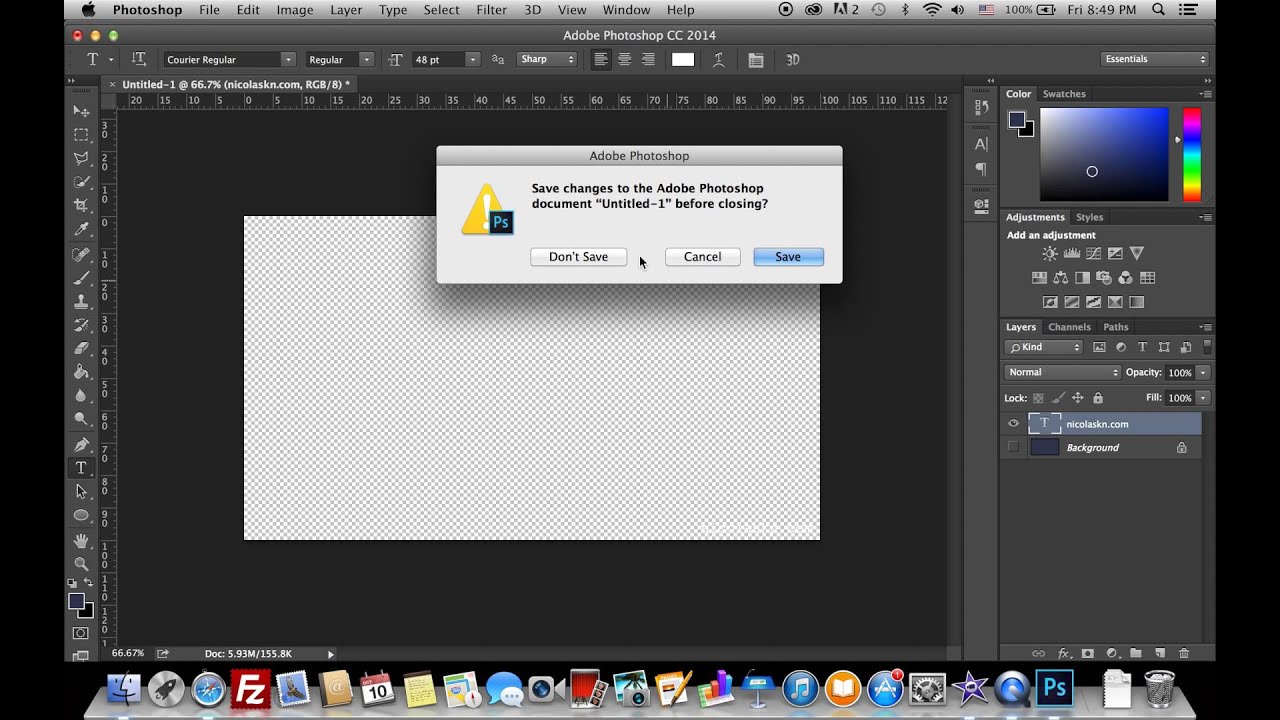Toggle lock transparent pixels
Viewport: 1280px width, 720px height.
tap(1038, 398)
